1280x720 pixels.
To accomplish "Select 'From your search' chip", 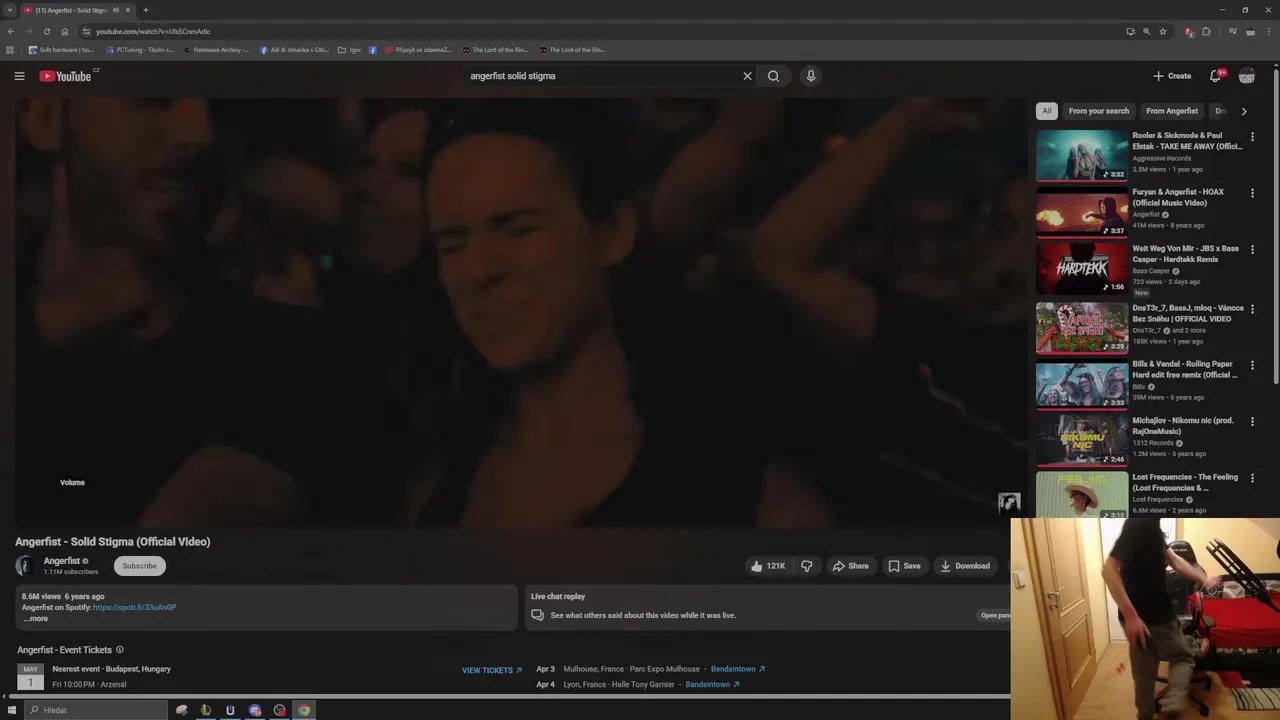I will [1098, 111].
